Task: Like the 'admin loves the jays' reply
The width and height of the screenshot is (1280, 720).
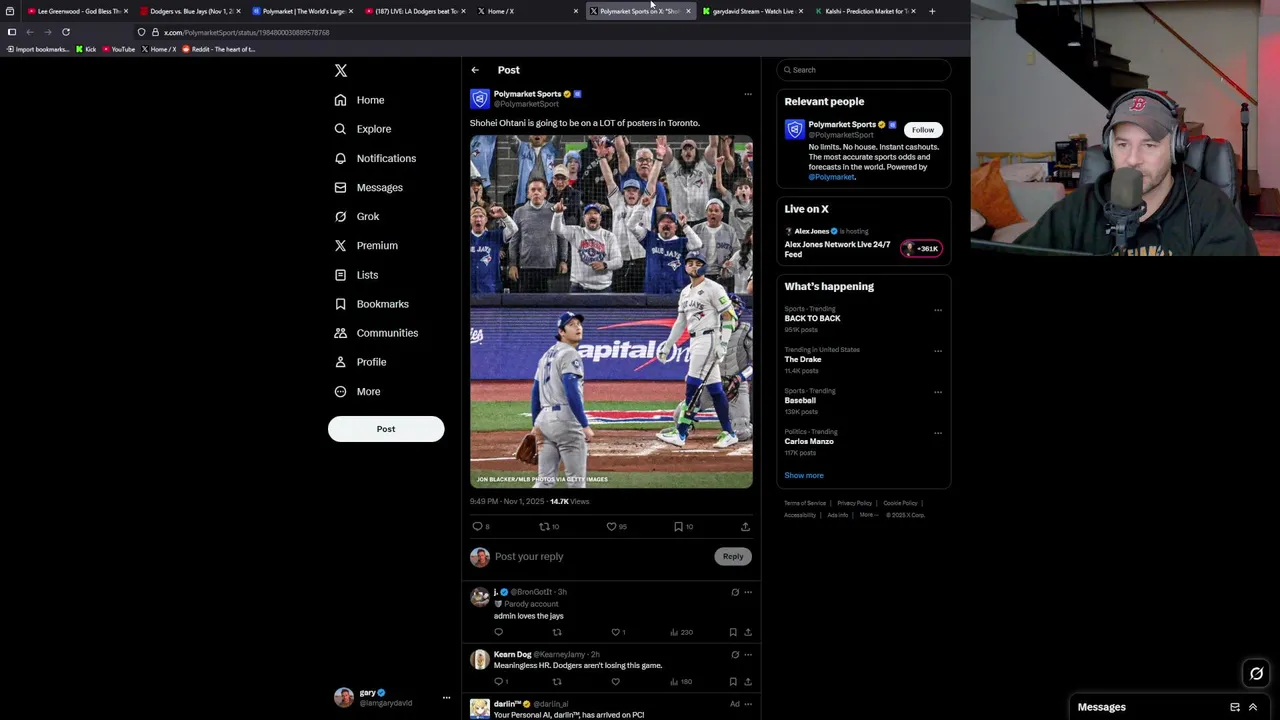Action: point(615,632)
